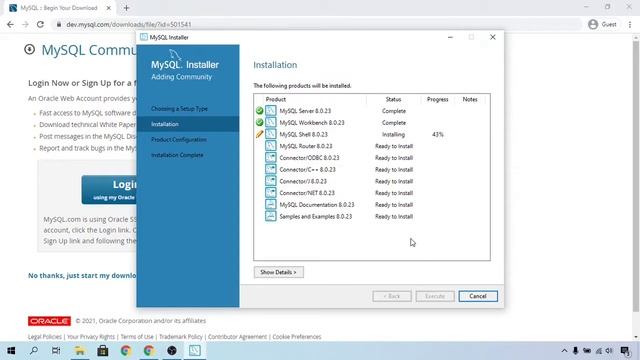Reload the browser page

click(x=40, y=24)
